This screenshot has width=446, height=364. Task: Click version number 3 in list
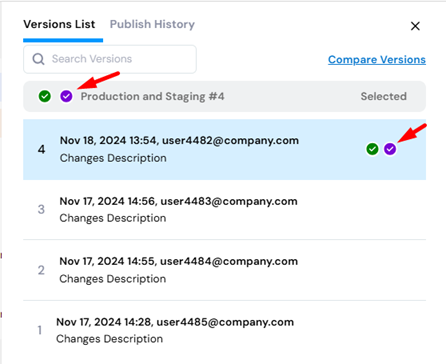[41, 209]
